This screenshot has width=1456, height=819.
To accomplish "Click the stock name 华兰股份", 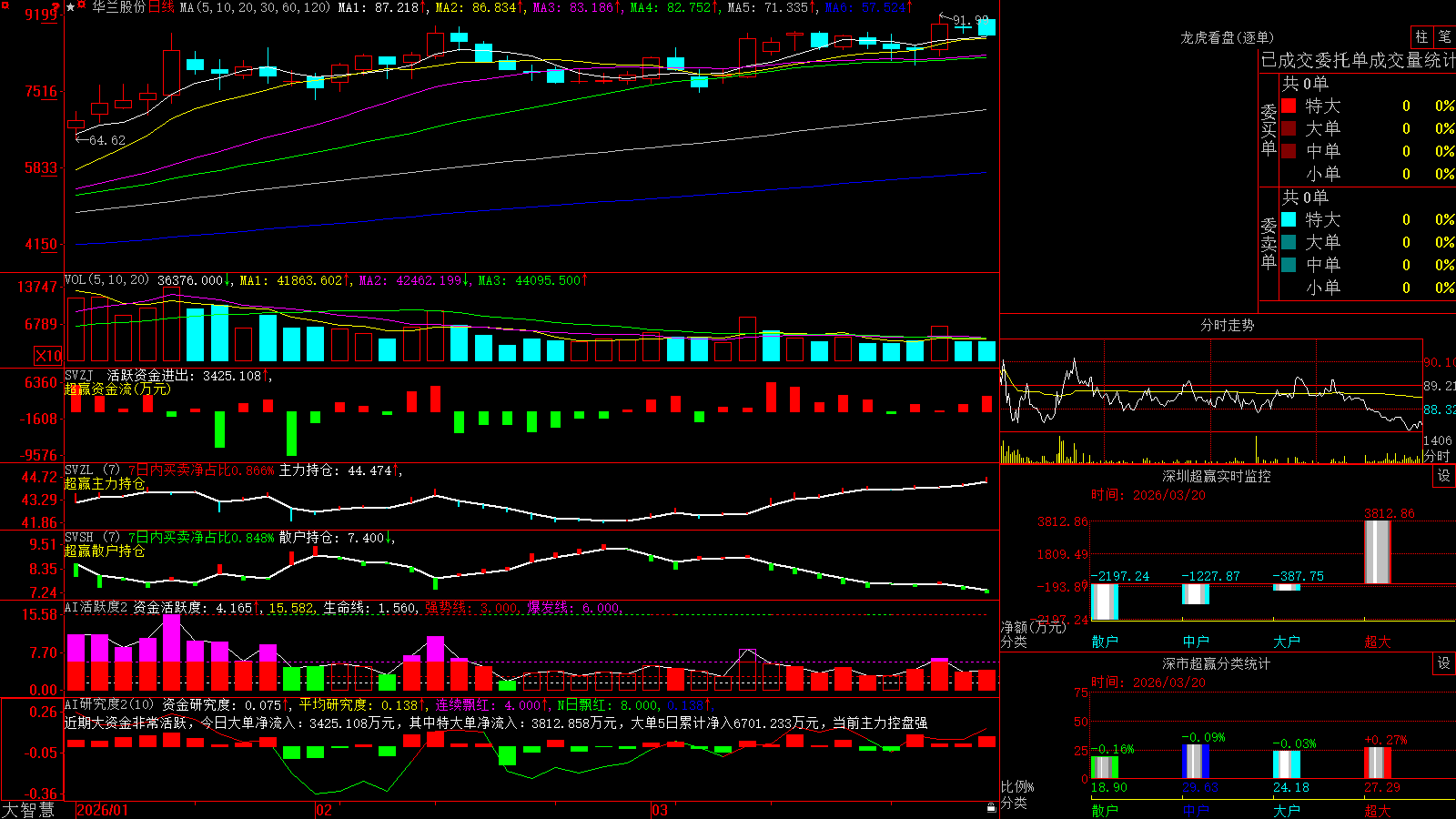I will (118, 7).
